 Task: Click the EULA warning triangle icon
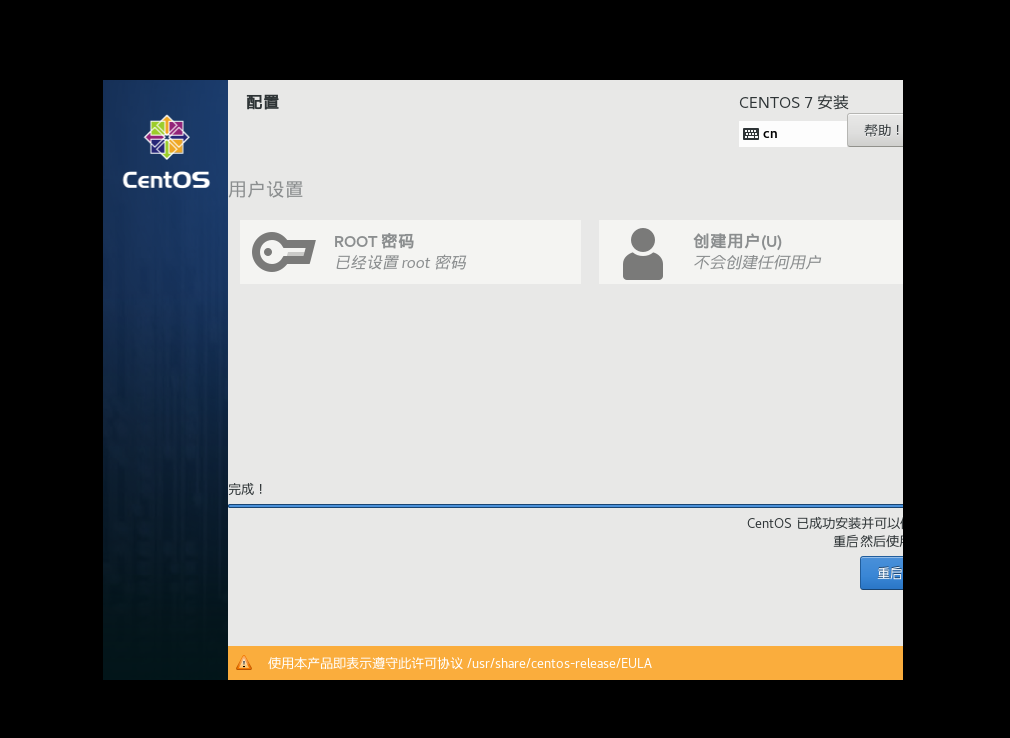tap(244, 663)
